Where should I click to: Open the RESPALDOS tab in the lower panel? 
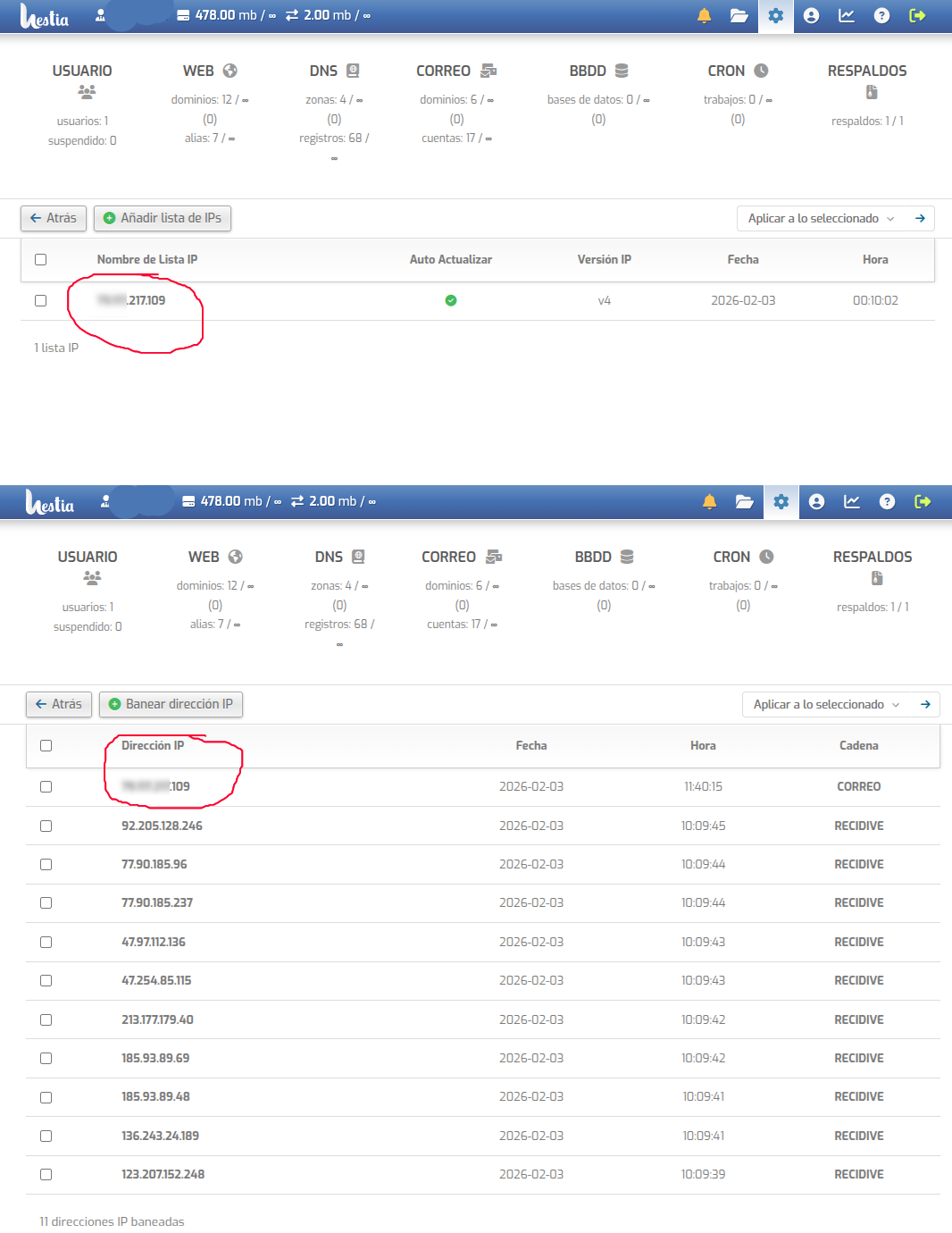[x=872, y=558]
